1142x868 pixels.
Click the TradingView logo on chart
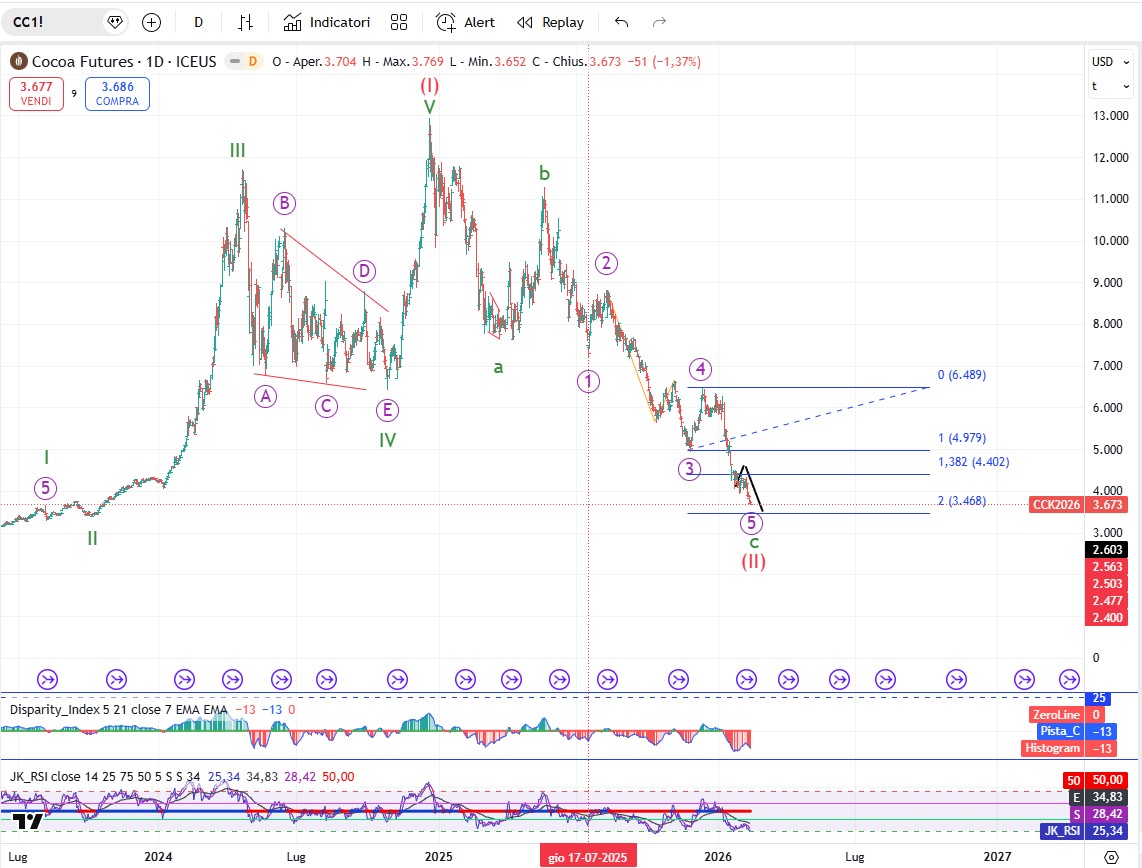(27, 822)
